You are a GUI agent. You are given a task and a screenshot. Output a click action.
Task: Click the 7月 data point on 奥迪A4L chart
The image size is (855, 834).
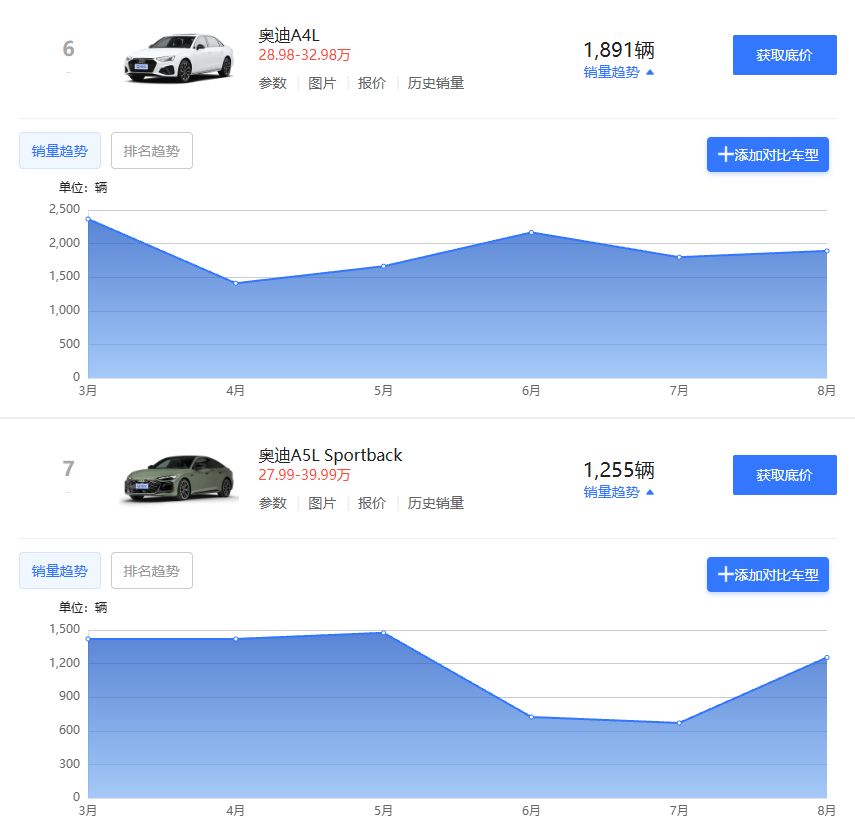[x=679, y=257]
